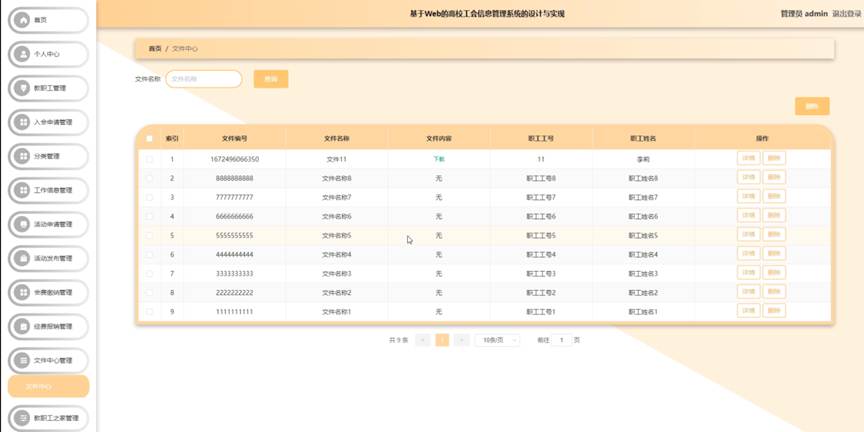This screenshot has height=432, width=864.
Task: Click 删除 for the 文件名称8 row
Action: tap(774, 177)
